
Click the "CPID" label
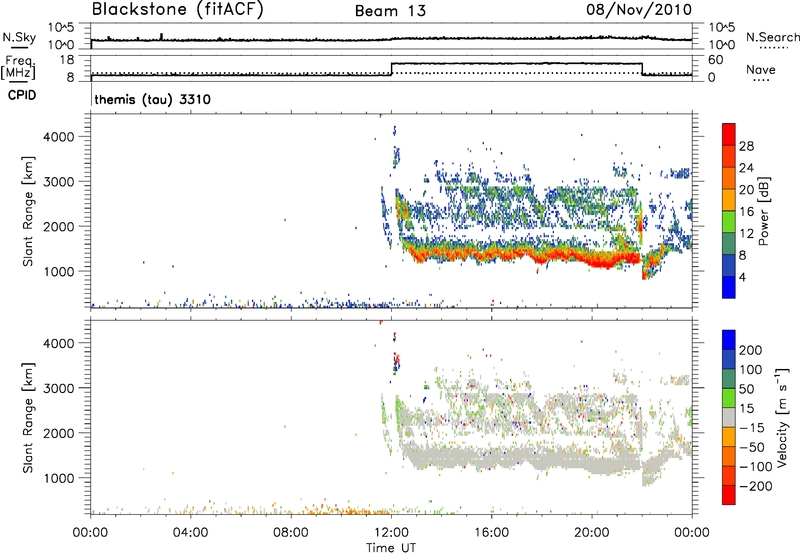(x=22, y=95)
